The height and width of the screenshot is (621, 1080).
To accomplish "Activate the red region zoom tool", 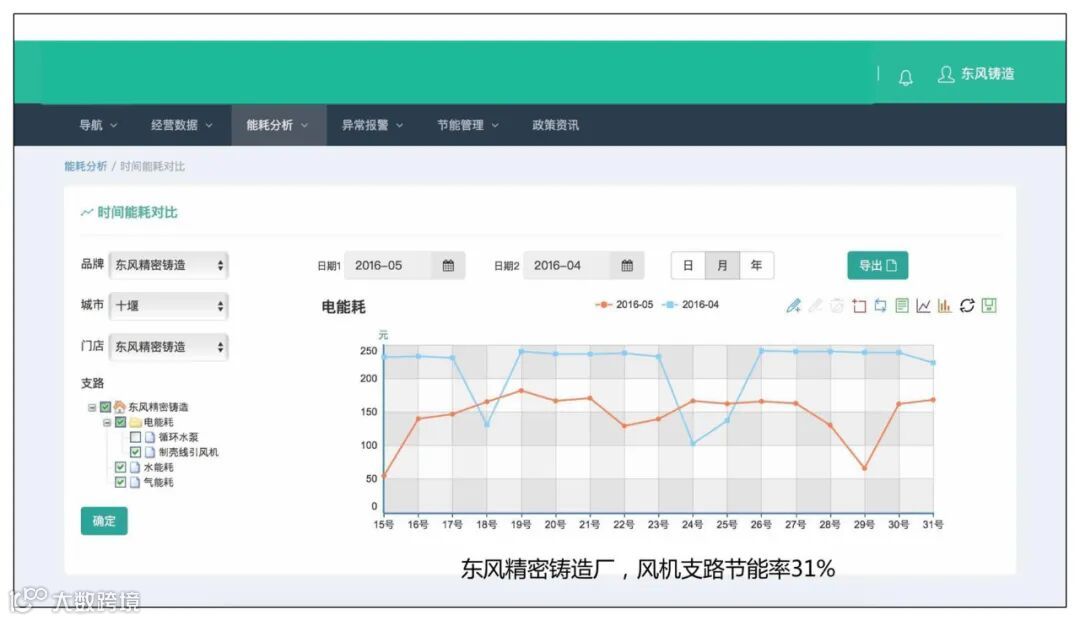I will tap(859, 305).
